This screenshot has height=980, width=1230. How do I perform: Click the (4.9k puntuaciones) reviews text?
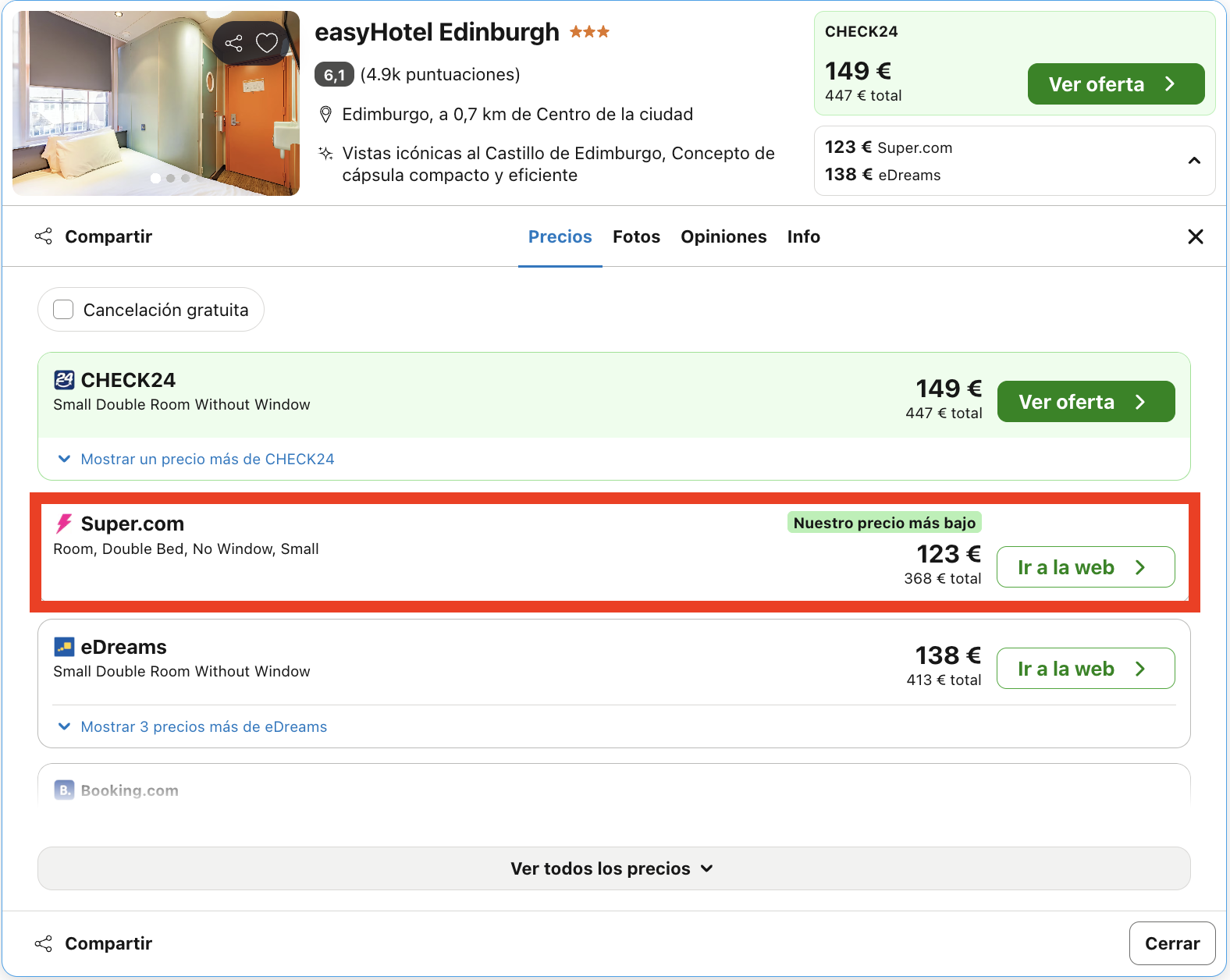(440, 75)
